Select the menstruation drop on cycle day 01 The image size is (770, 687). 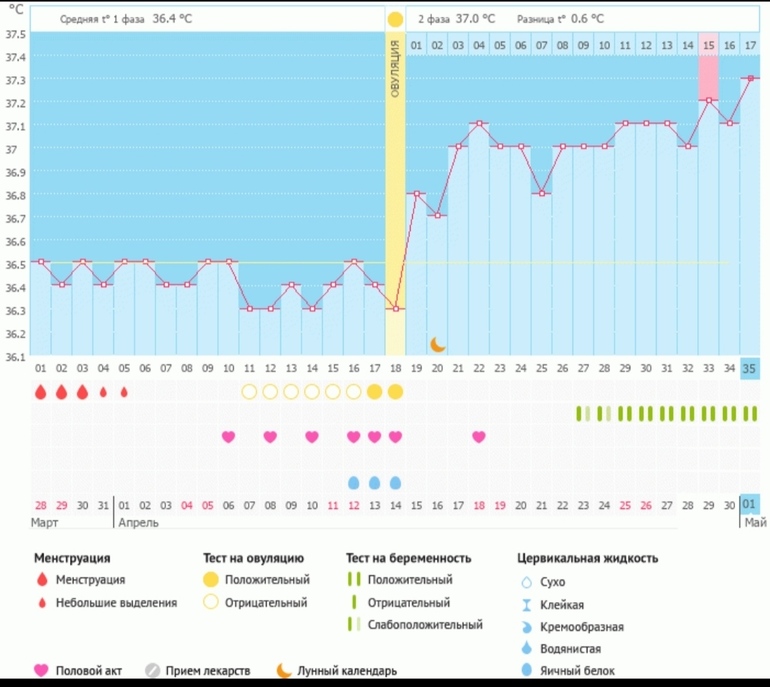click(x=41, y=392)
